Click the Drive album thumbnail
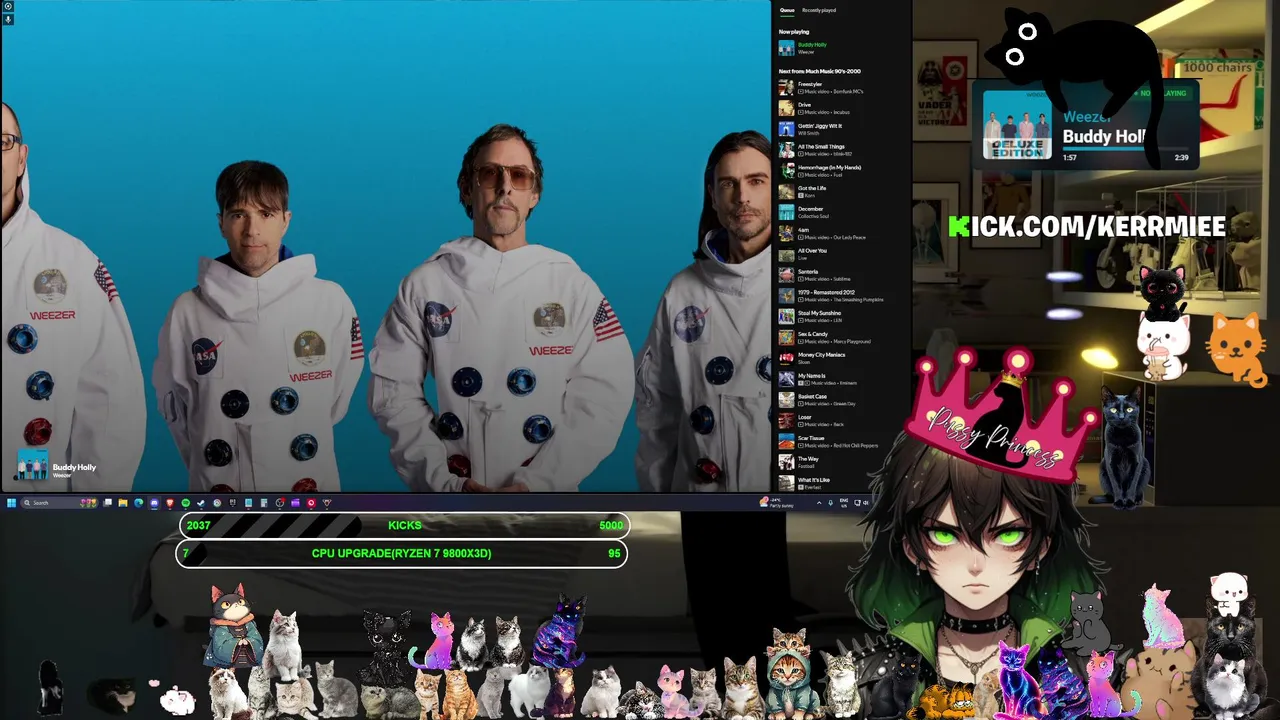This screenshot has width=1280, height=720. click(x=786, y=109)
